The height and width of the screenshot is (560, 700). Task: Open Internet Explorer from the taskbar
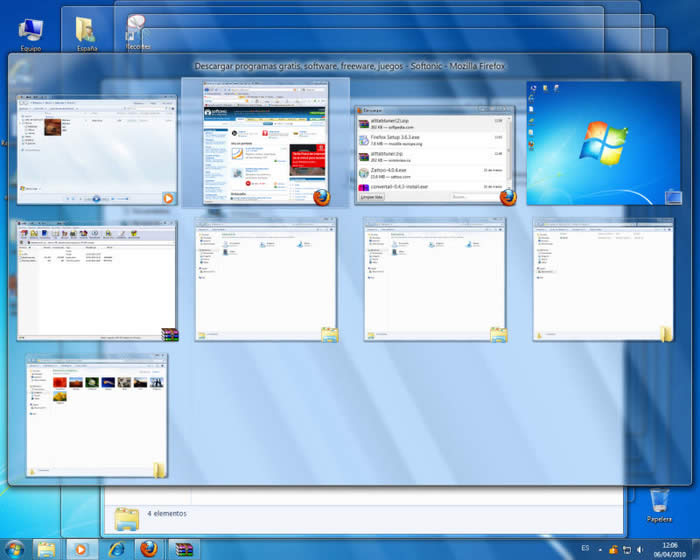(115, 549)
